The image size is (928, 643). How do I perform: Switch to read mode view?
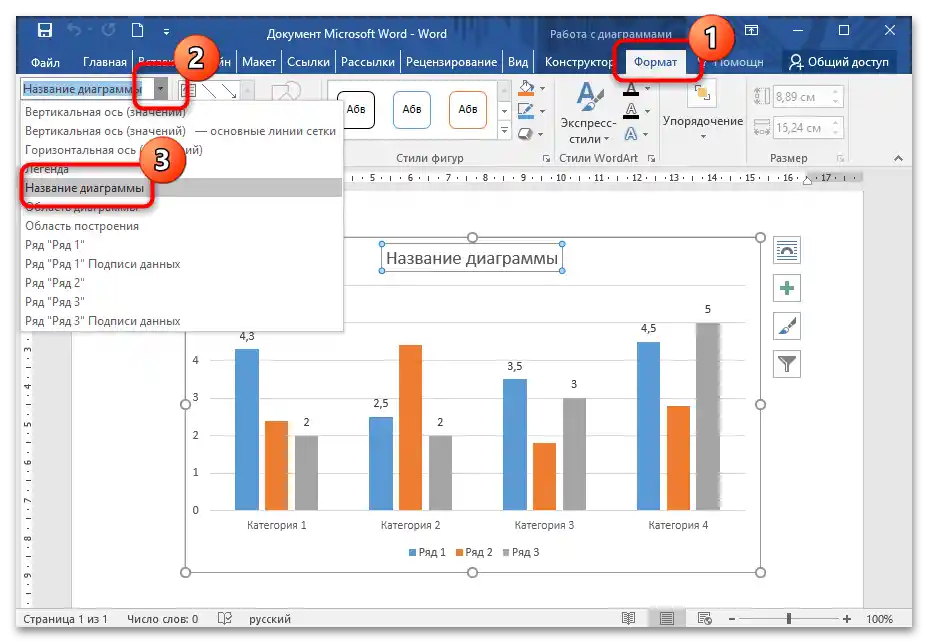coord(628,619)
